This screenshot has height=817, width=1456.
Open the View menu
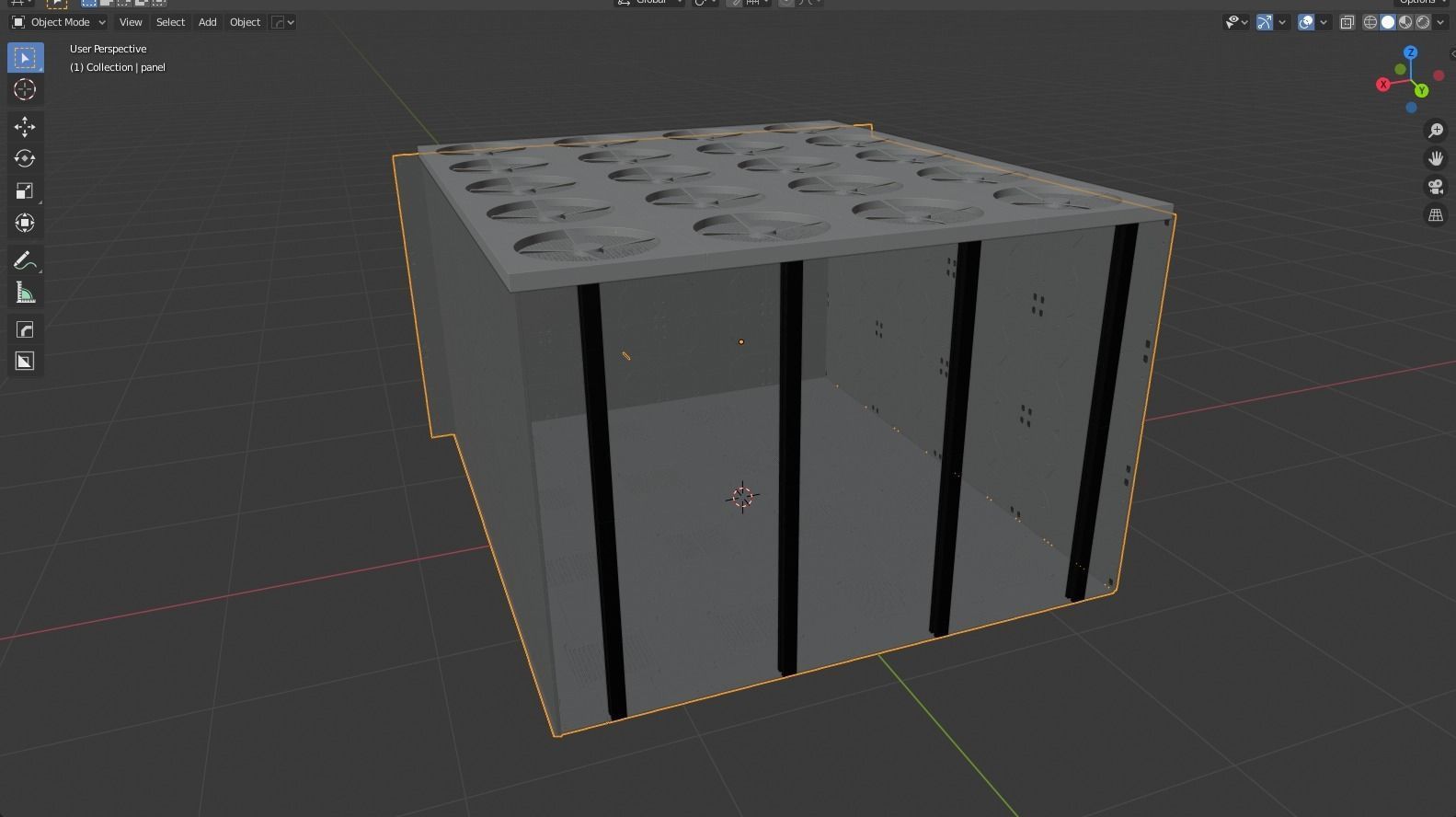[x=131, y=22]
